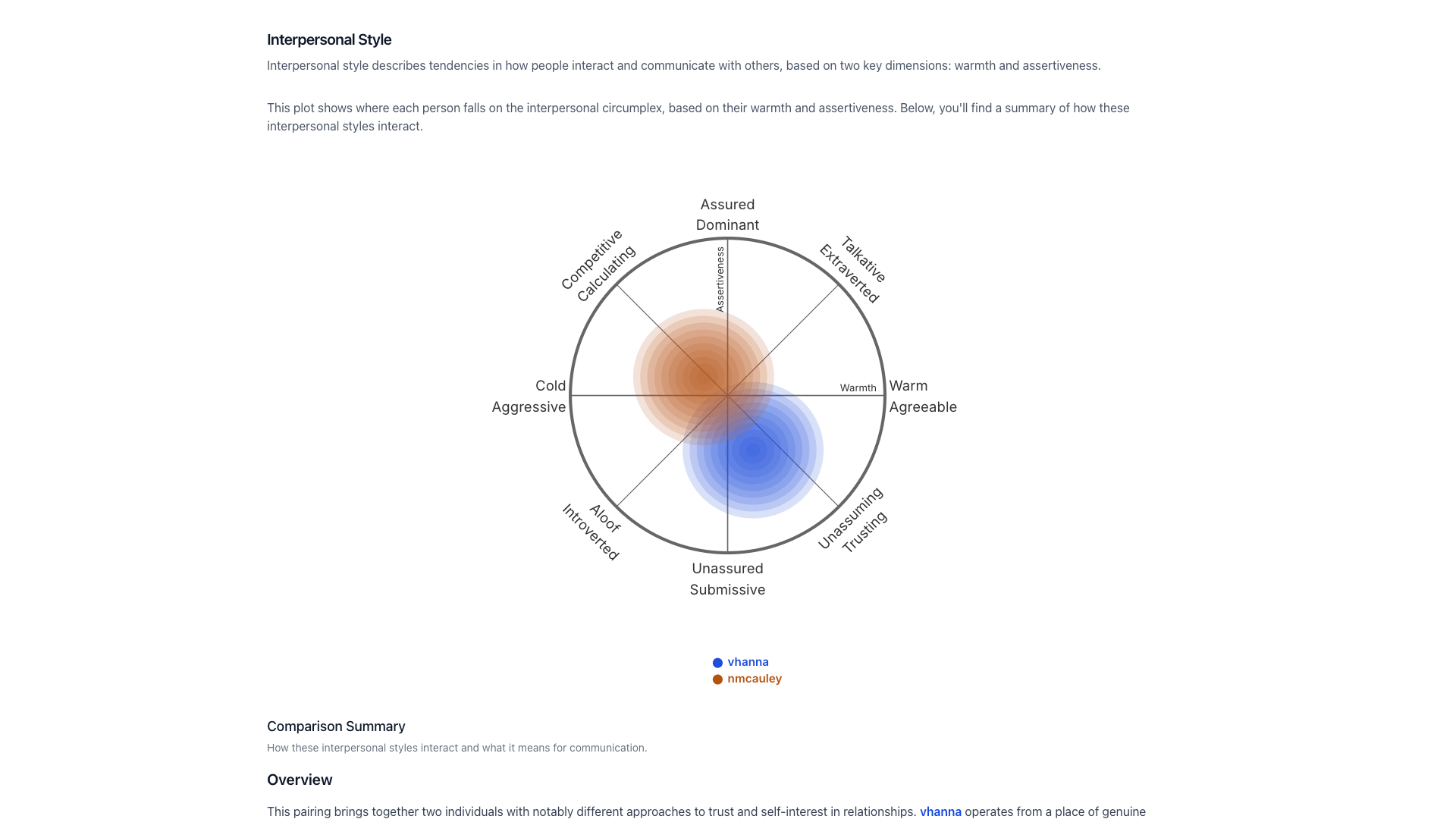Image resolution: width=1456 pixels, height=819 pixels.
Task: Click the Interpersonal Style heading
Action: coord(329,39)
